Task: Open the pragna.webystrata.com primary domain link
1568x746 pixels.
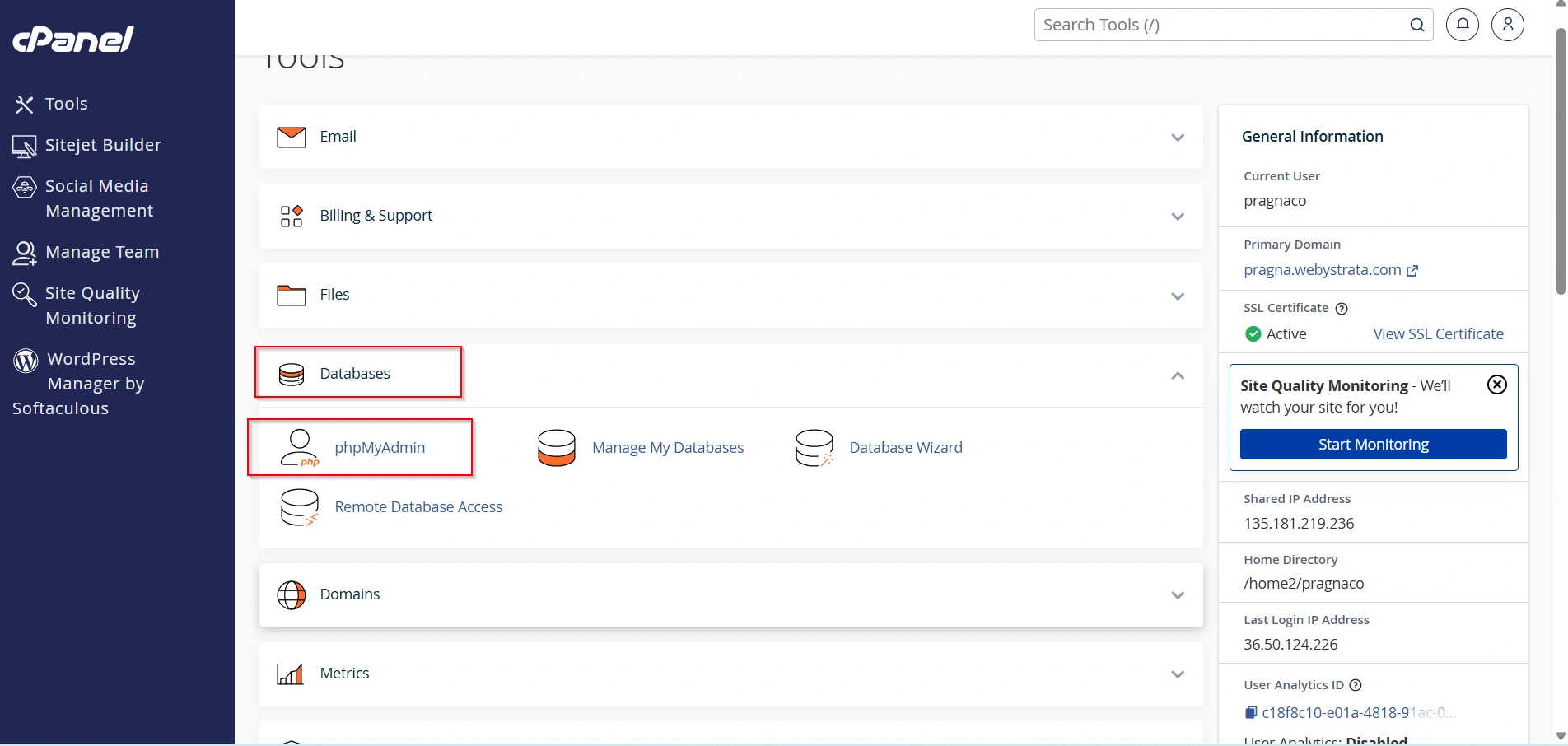Action: [1322, 270]
